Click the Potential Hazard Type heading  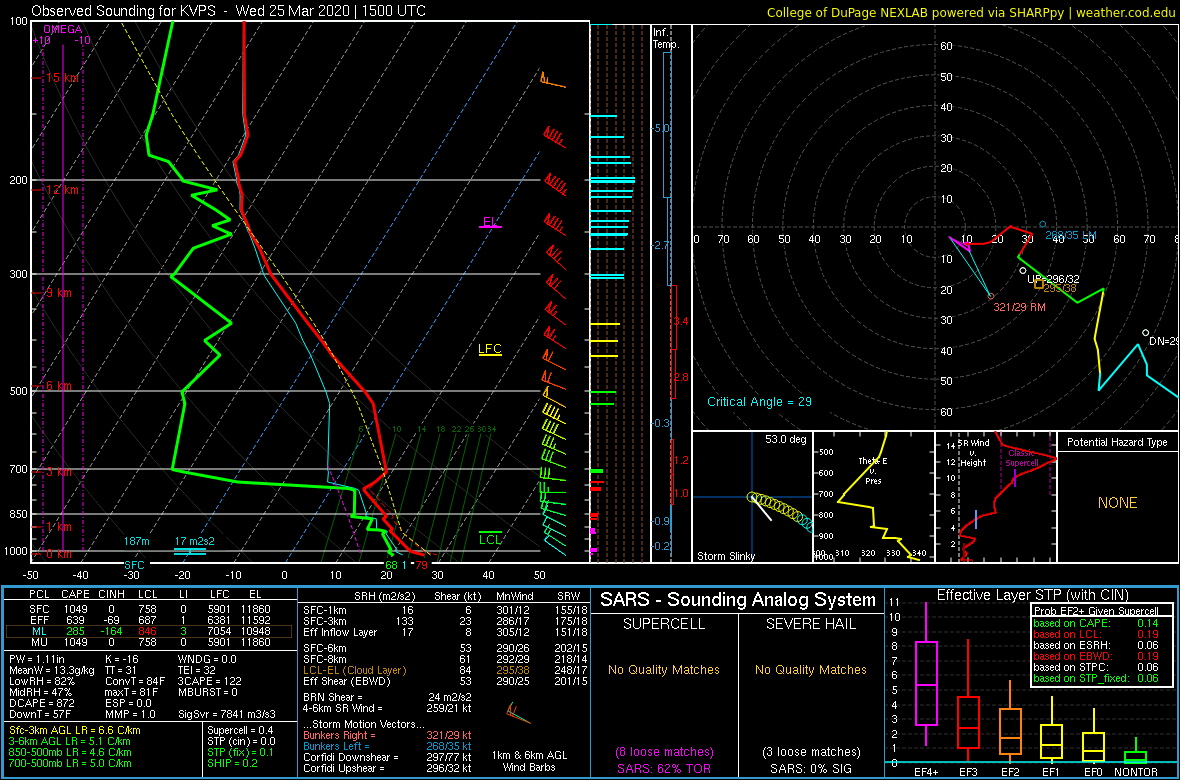tap(1117, 443)
